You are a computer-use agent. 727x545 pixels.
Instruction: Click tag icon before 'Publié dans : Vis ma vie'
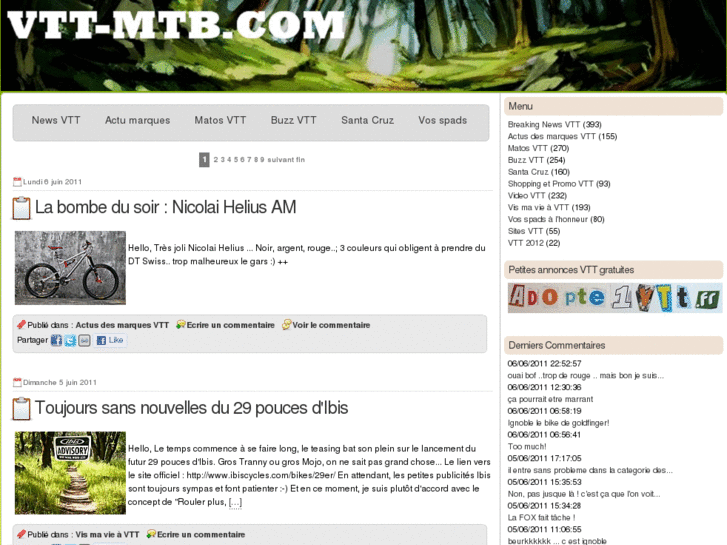pos(21,534)
